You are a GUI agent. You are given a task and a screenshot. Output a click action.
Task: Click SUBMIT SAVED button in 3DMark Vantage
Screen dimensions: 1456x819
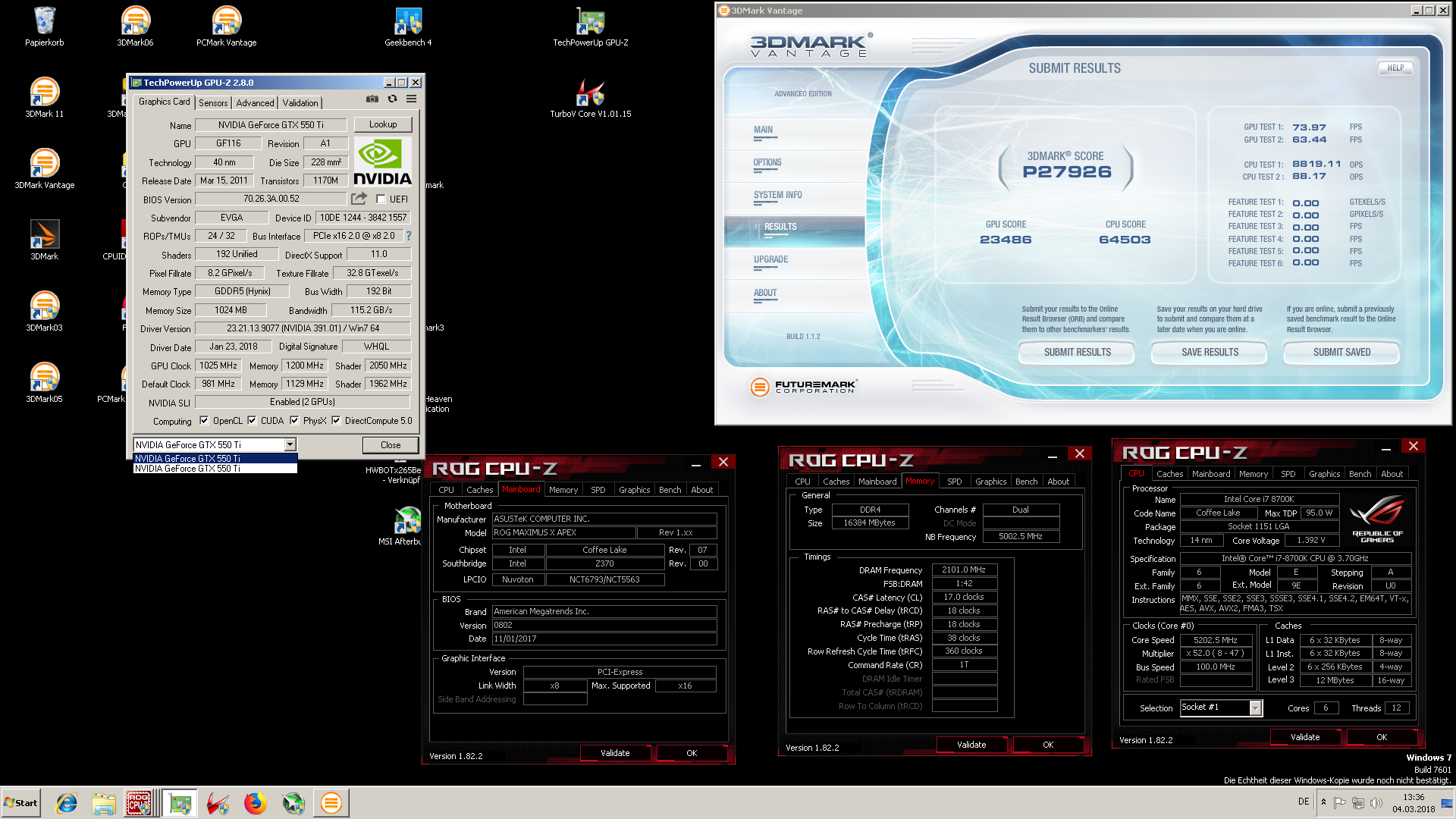[x=1341, y=352]
